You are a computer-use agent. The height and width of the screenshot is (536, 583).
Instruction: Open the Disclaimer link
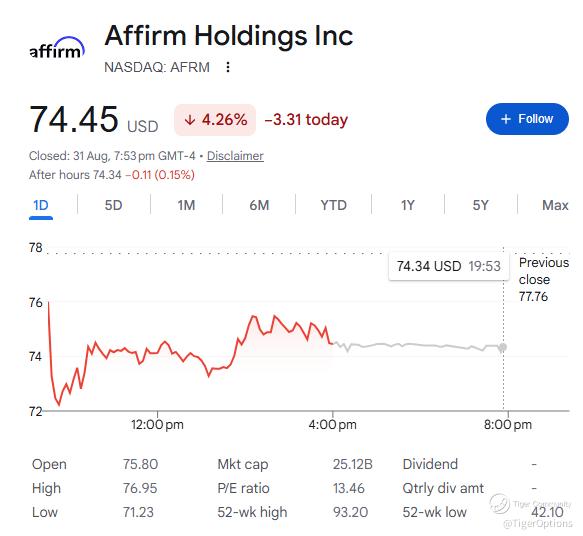tap(235, 156)
